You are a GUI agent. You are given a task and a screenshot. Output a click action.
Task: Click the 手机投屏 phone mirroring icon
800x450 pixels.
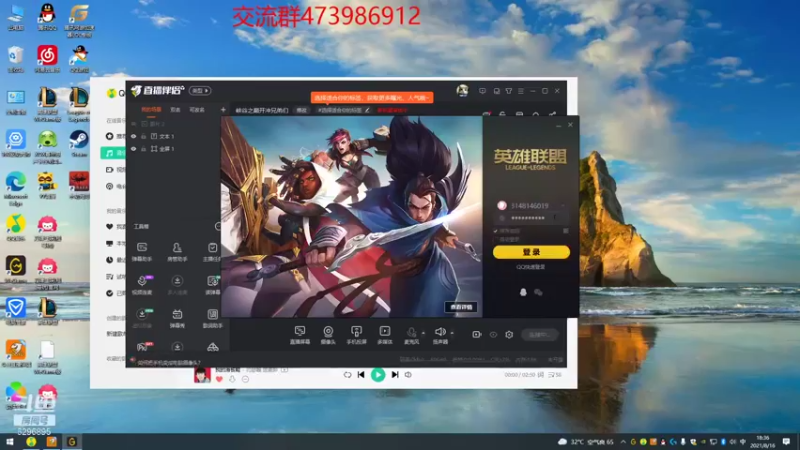click(x=356, y=332)
